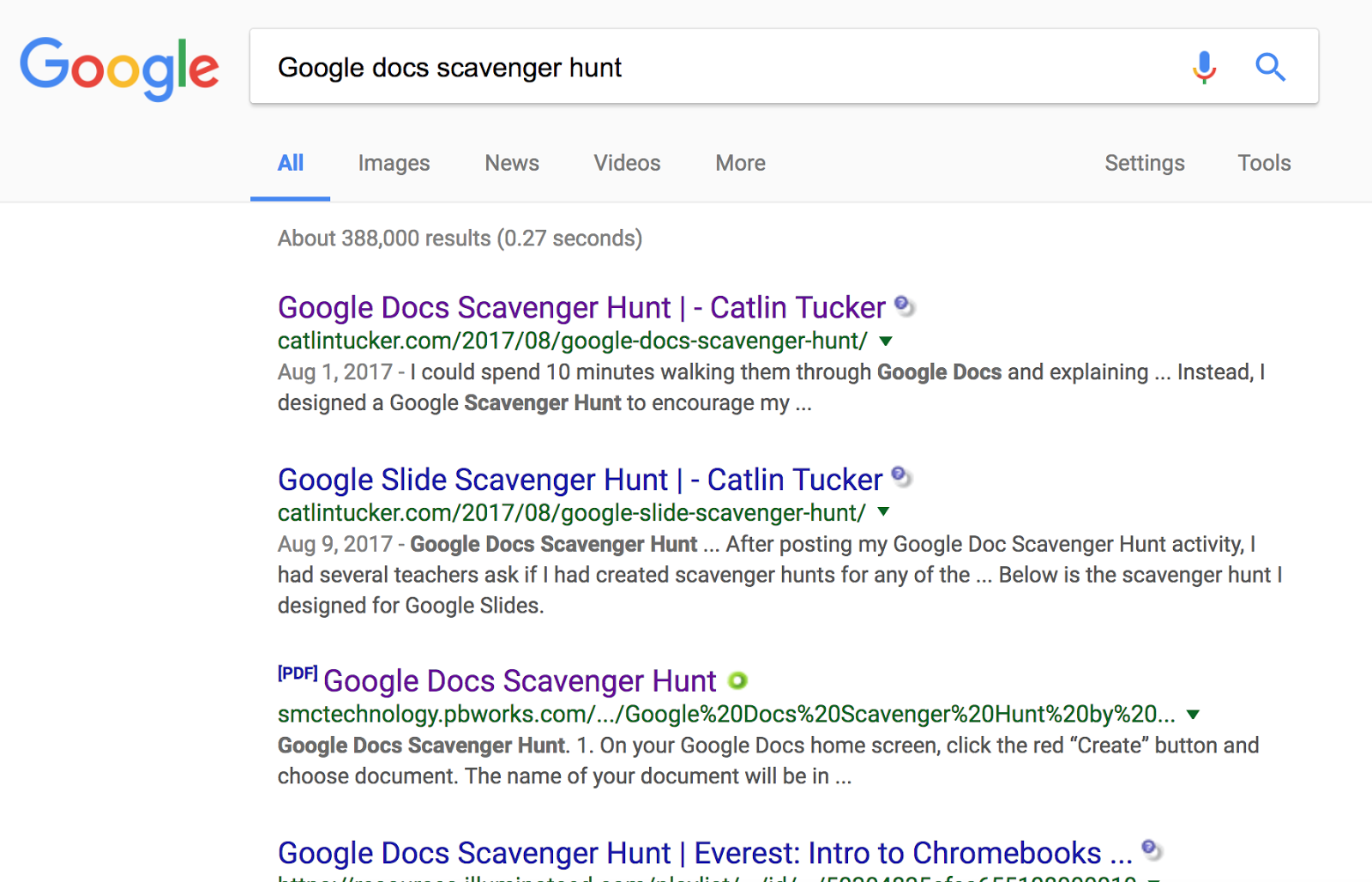Open dropdown arrow next to smctechnology.pbworks.com URL
The image size is (1372, 882).
[x=1193, y=715]
